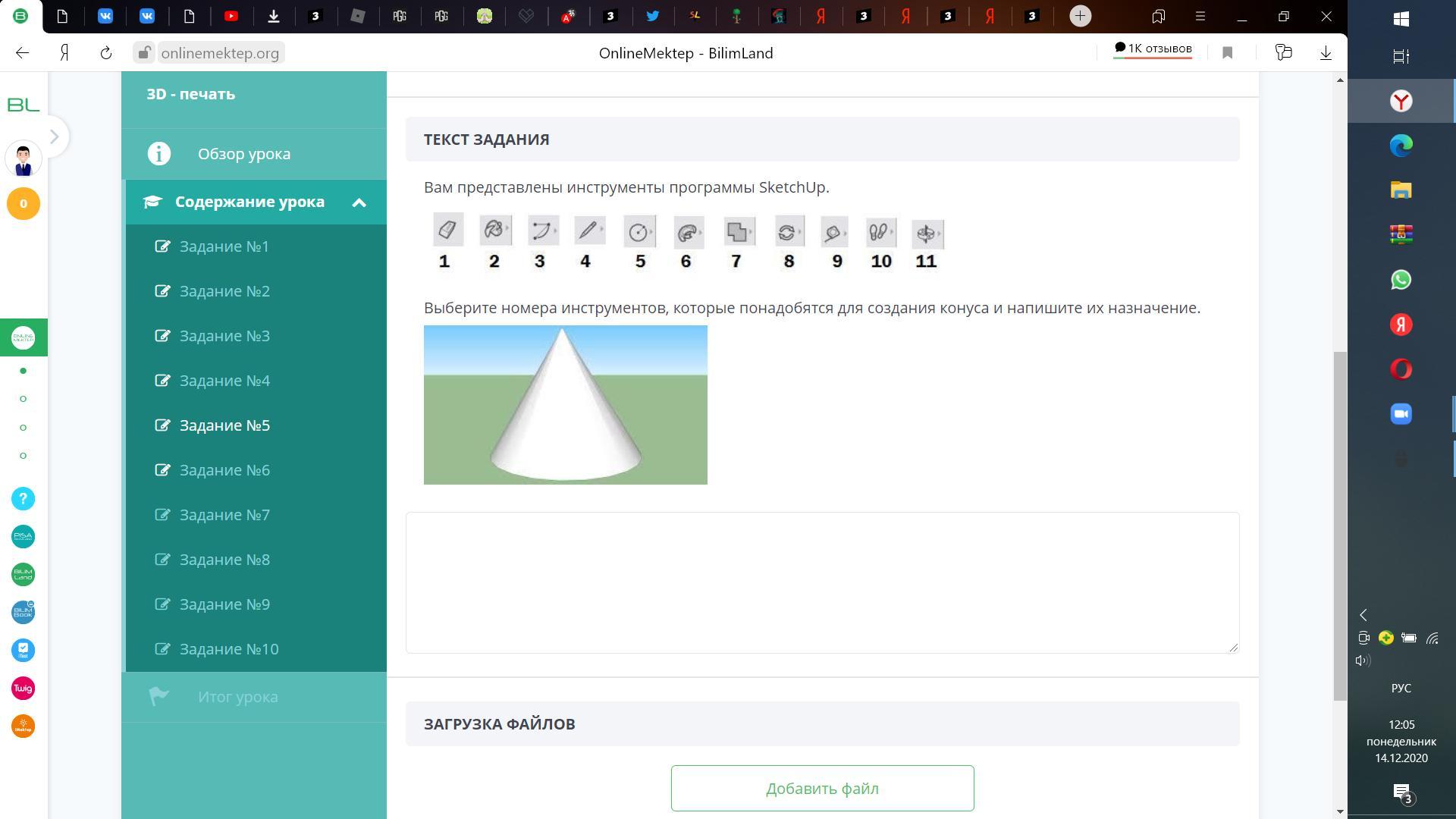The image size is (1456, 819).
Task: Open WhatsApp from the taskbar
Action: tap(1401, 280)
